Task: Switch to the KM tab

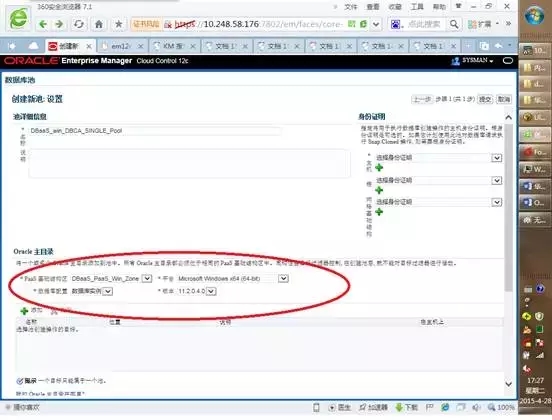Action: [173, 46]
